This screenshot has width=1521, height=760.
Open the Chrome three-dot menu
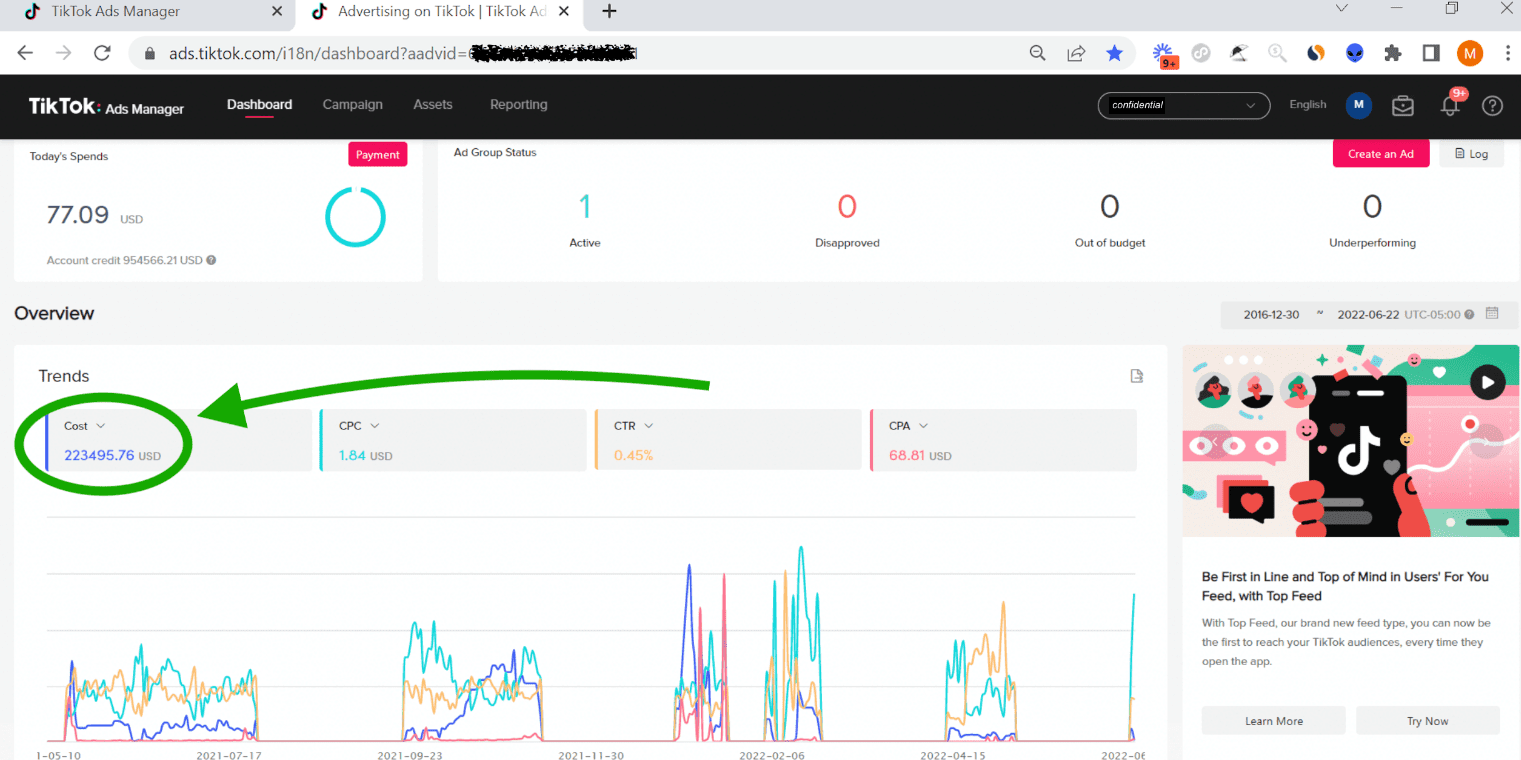pyautogui.click(x=1508, y=53)
